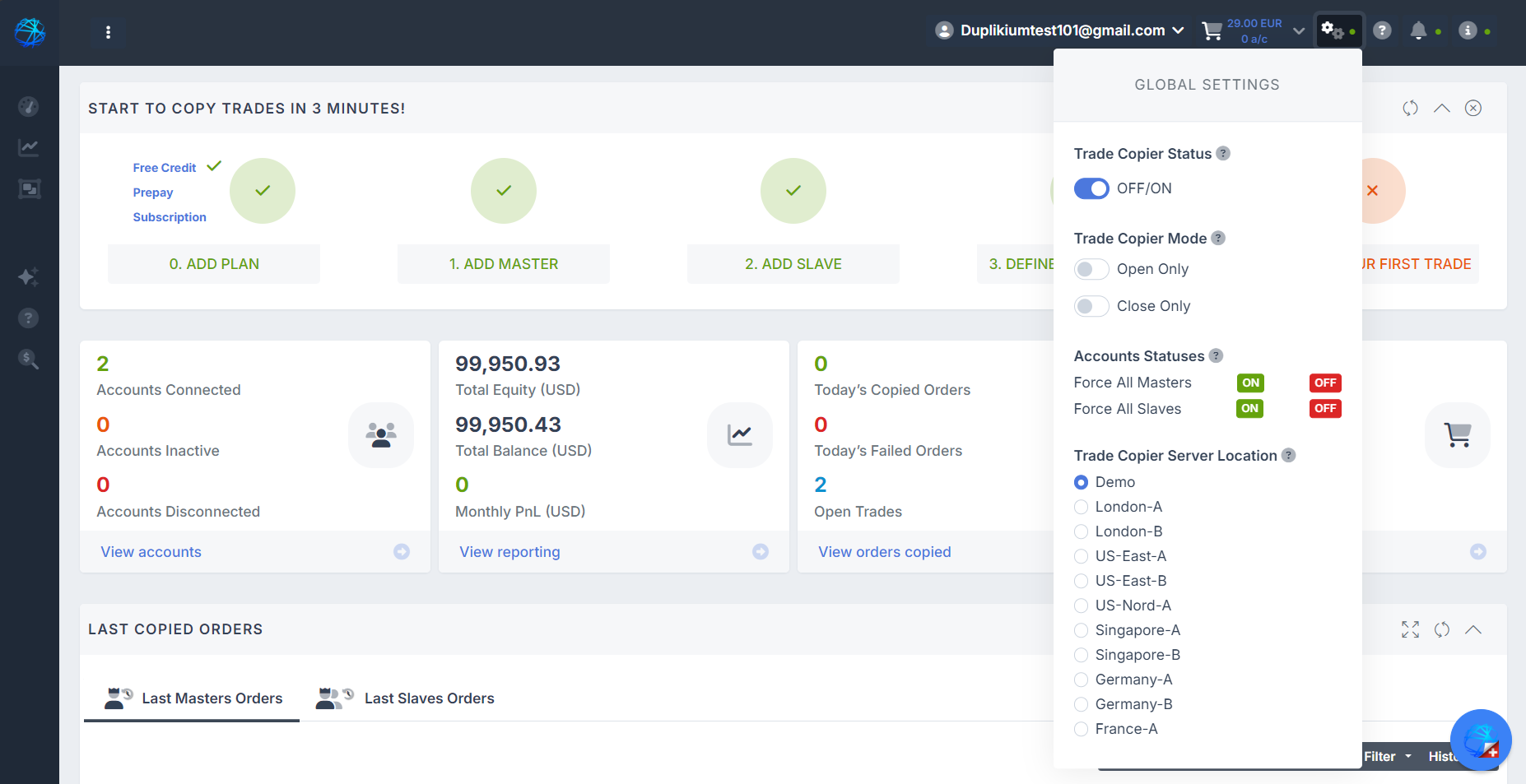Open the monitor screens sidebar icon
1526x784 pixels.
click(29, 189)
